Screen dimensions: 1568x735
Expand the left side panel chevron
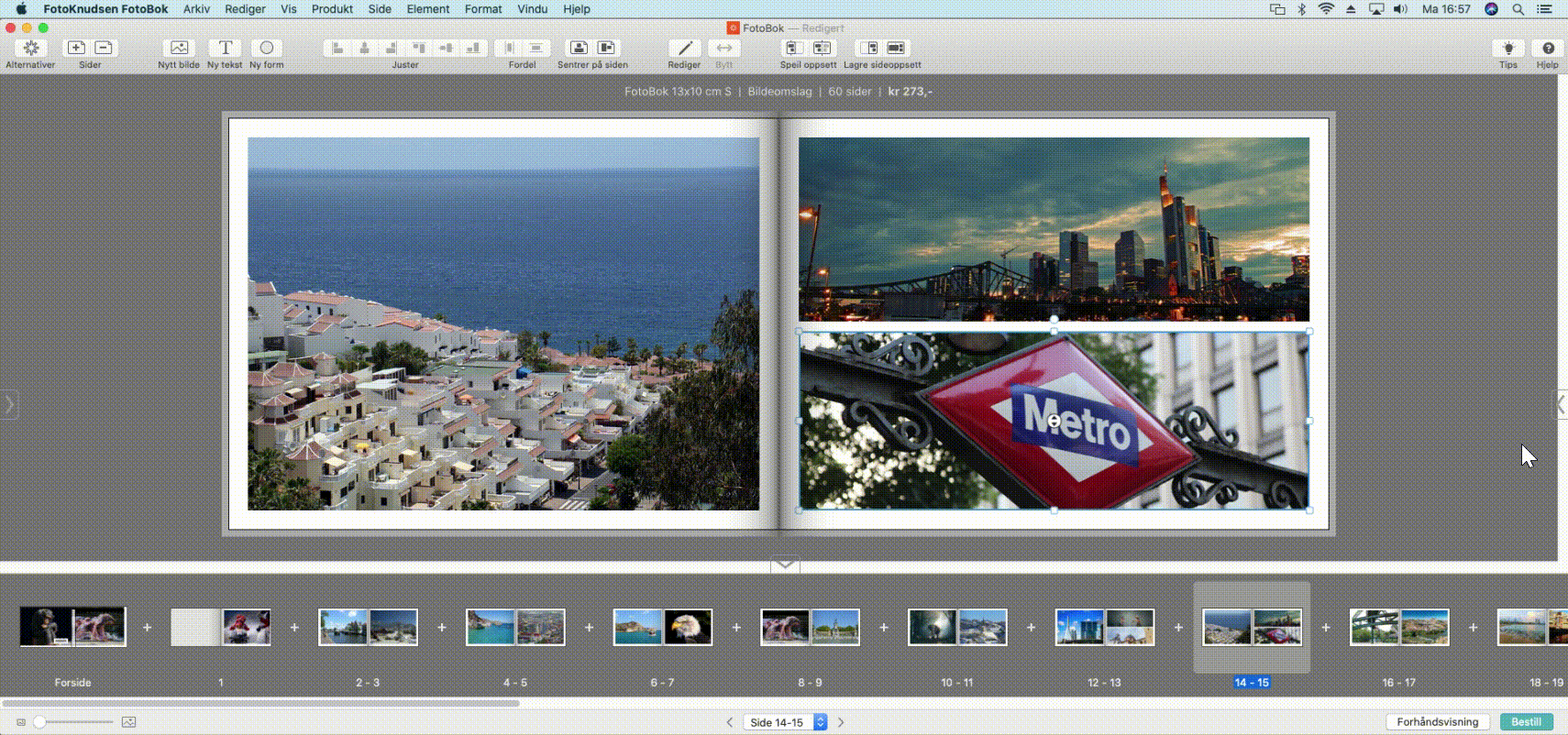point(9,404)
